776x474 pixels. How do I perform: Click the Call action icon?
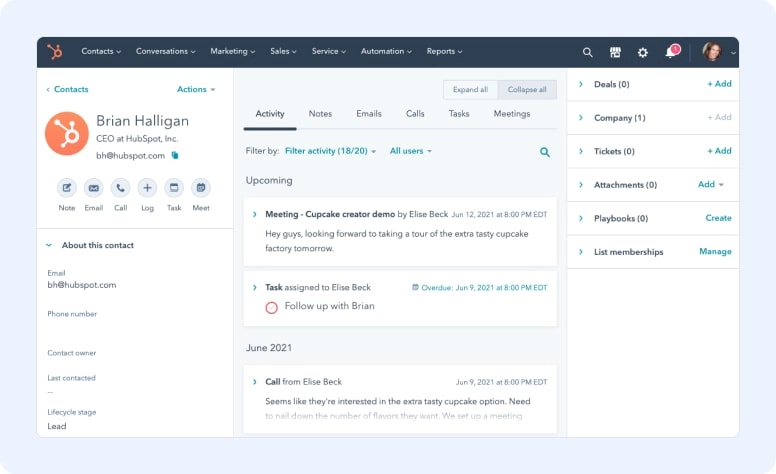(x=120, y=187)
